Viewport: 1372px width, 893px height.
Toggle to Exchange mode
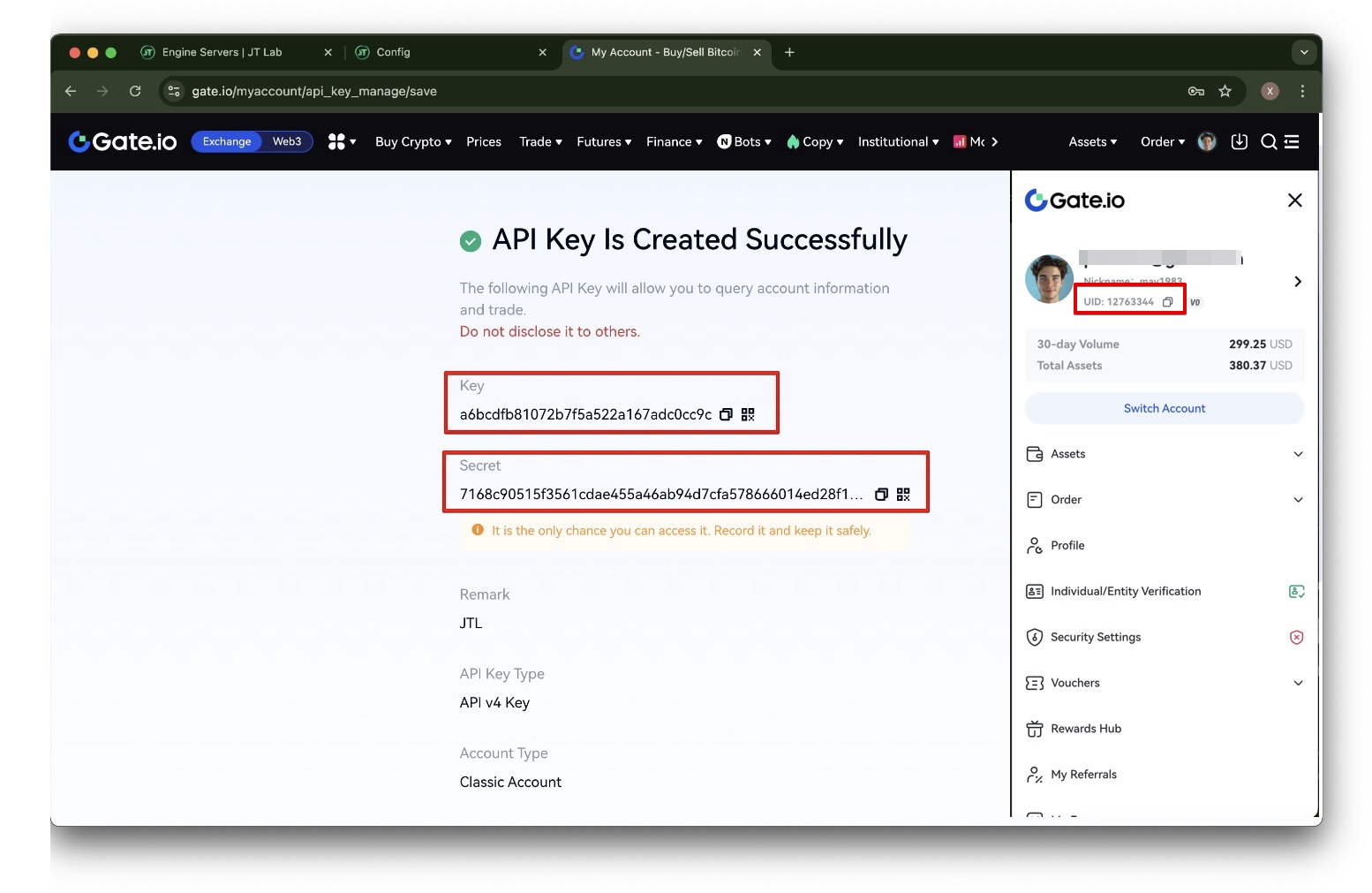click(x=227, y=141)
